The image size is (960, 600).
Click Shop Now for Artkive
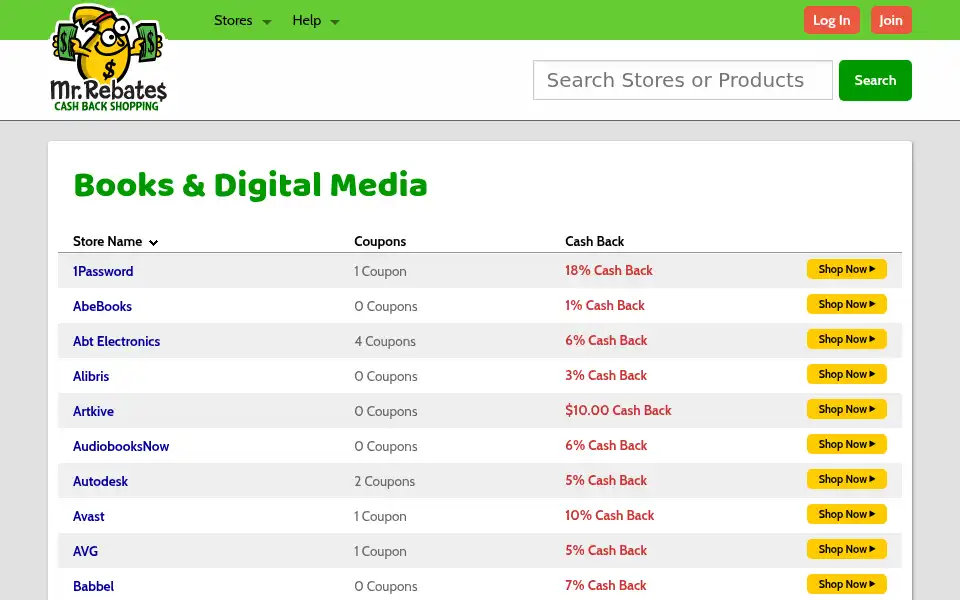[x=847, y=408]
